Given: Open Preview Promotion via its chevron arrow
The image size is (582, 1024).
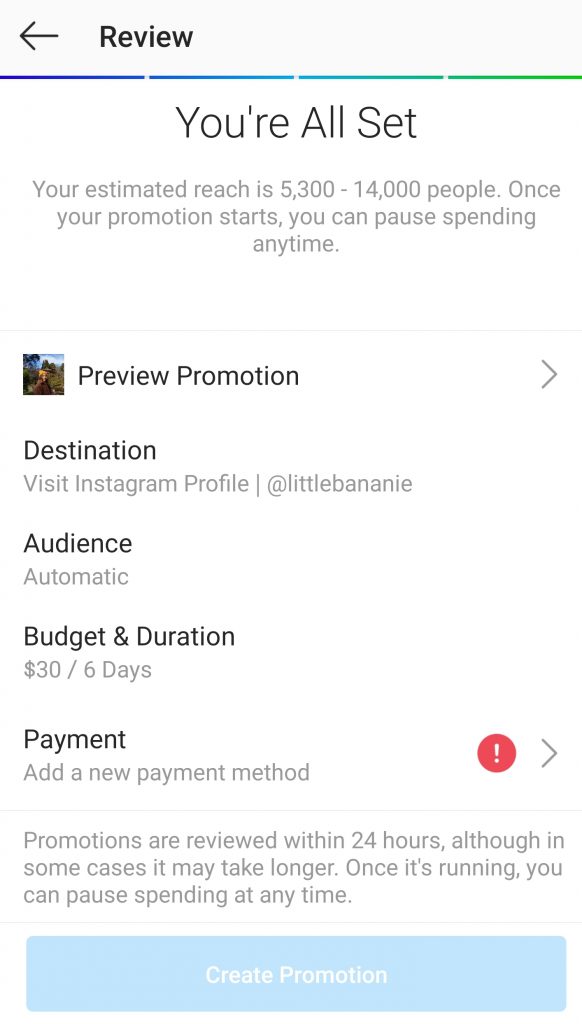Looking at the screenshot, I should coord(548,374).
